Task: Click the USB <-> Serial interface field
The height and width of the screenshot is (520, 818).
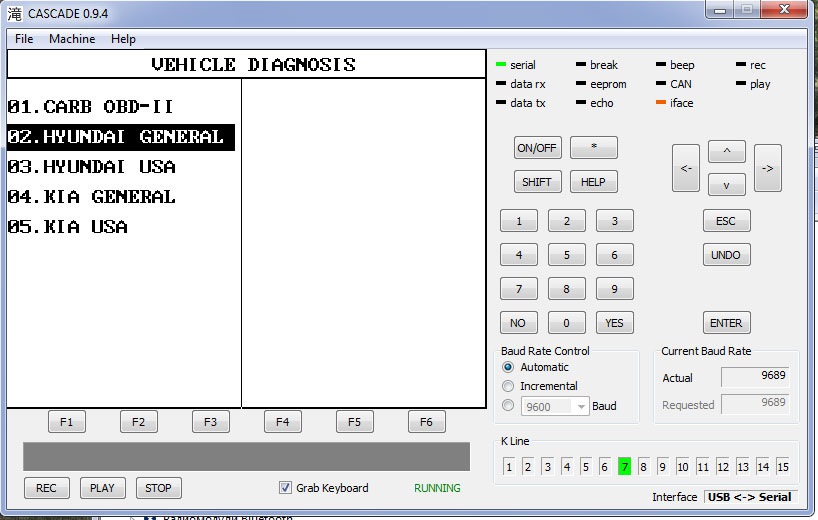Action: (x=751, y=497)
